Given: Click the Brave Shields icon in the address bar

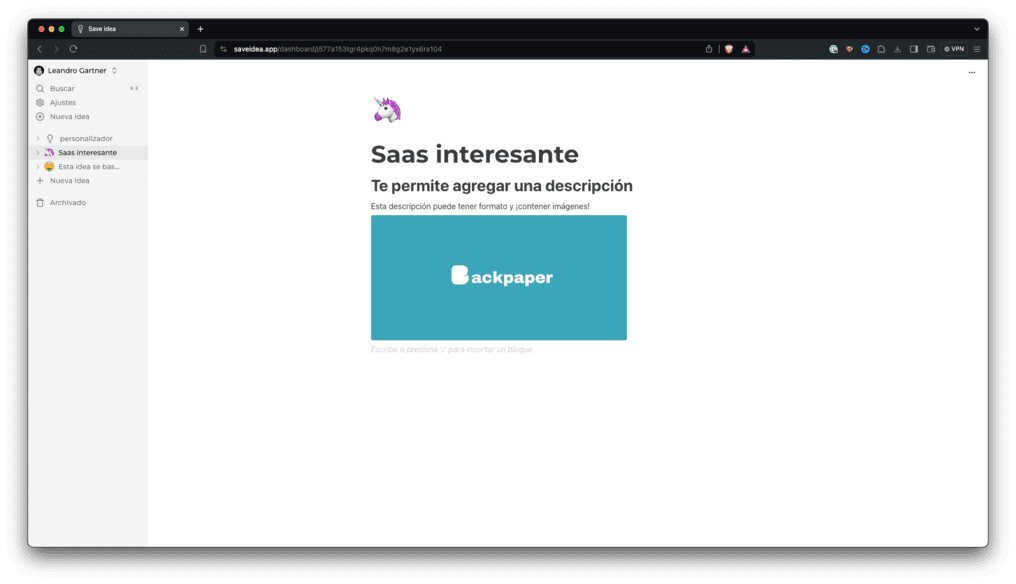Looking at the screenshot, I should tap(728, 48).
